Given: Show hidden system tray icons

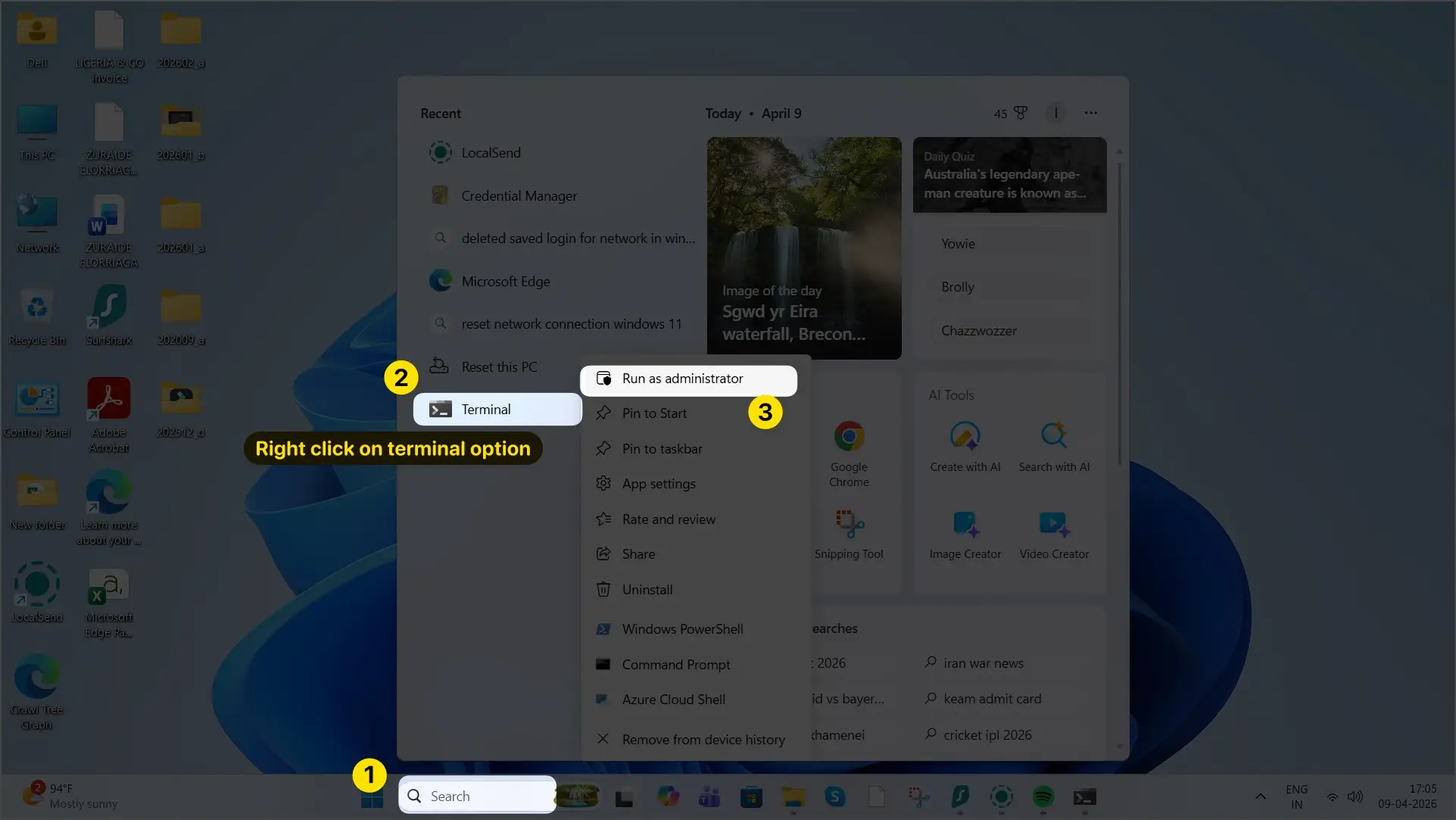Looking at the screenshot, I should coord(1260,797).
